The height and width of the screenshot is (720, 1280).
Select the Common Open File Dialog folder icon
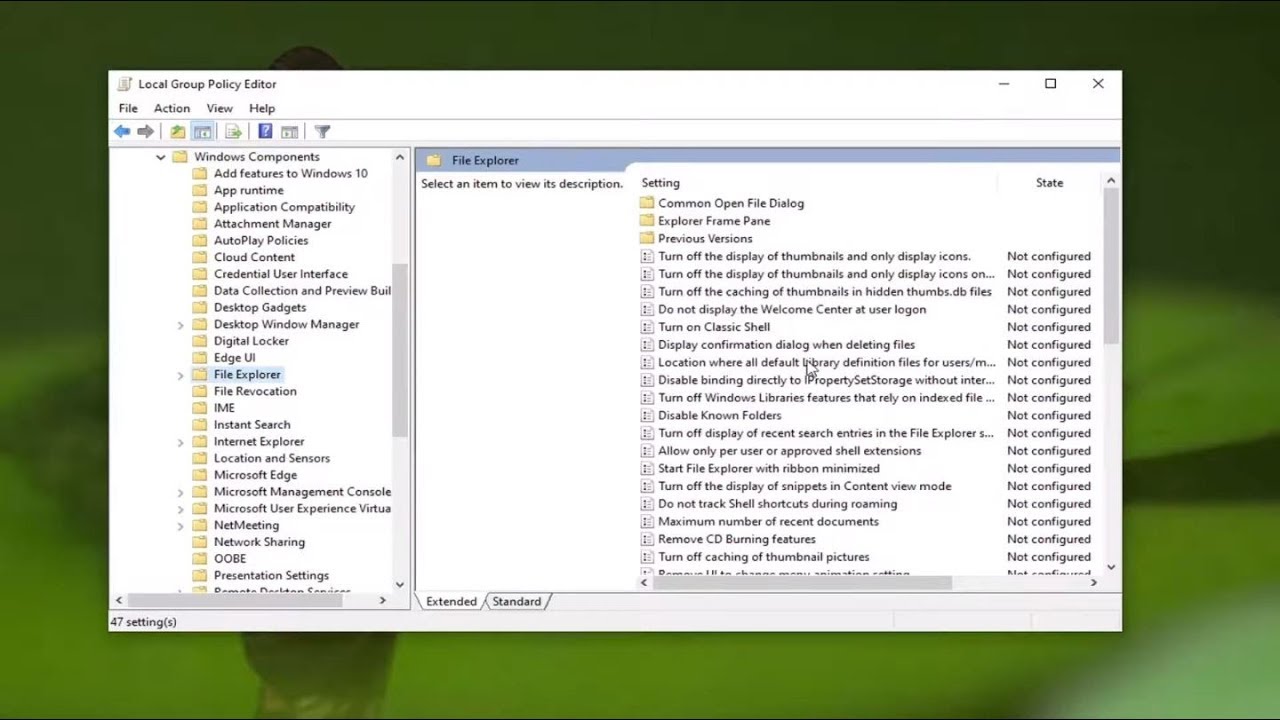pyautogui.click(x=647, y=203)
